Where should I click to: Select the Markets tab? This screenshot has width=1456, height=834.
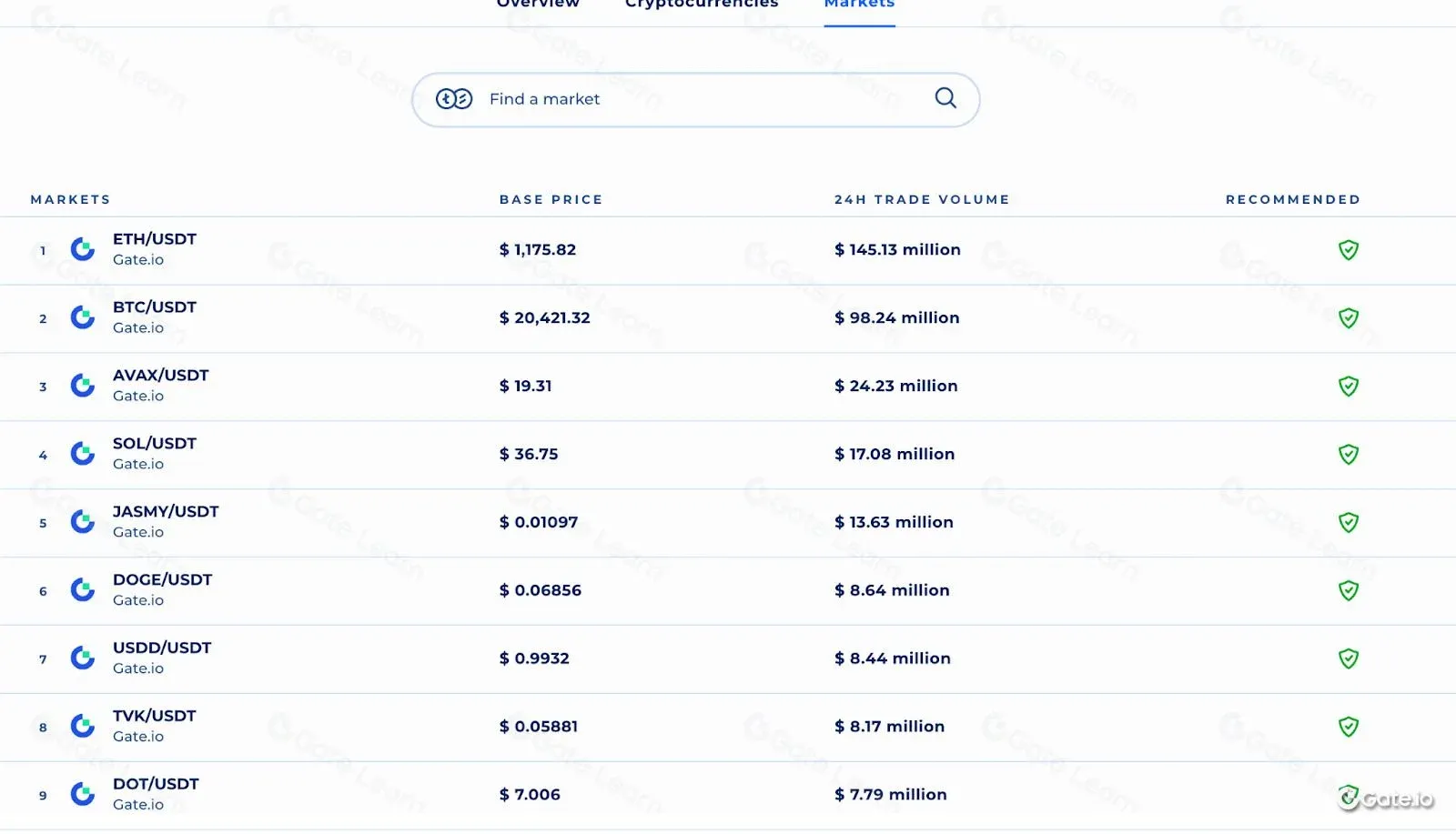[x=858, y=5]
